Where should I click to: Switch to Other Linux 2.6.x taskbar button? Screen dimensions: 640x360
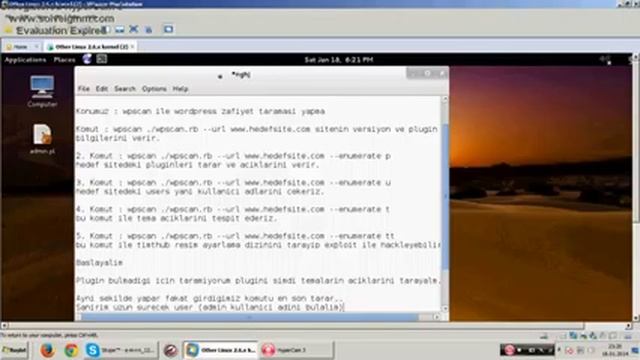click(x=220, y=350)
